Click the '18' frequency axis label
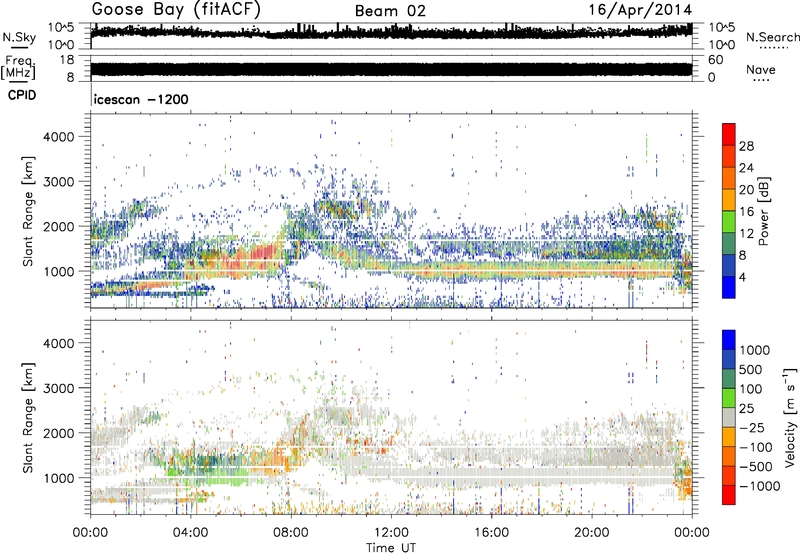This screenshot has width=800, height=554. pyautogui.click(x=67, y=60)
